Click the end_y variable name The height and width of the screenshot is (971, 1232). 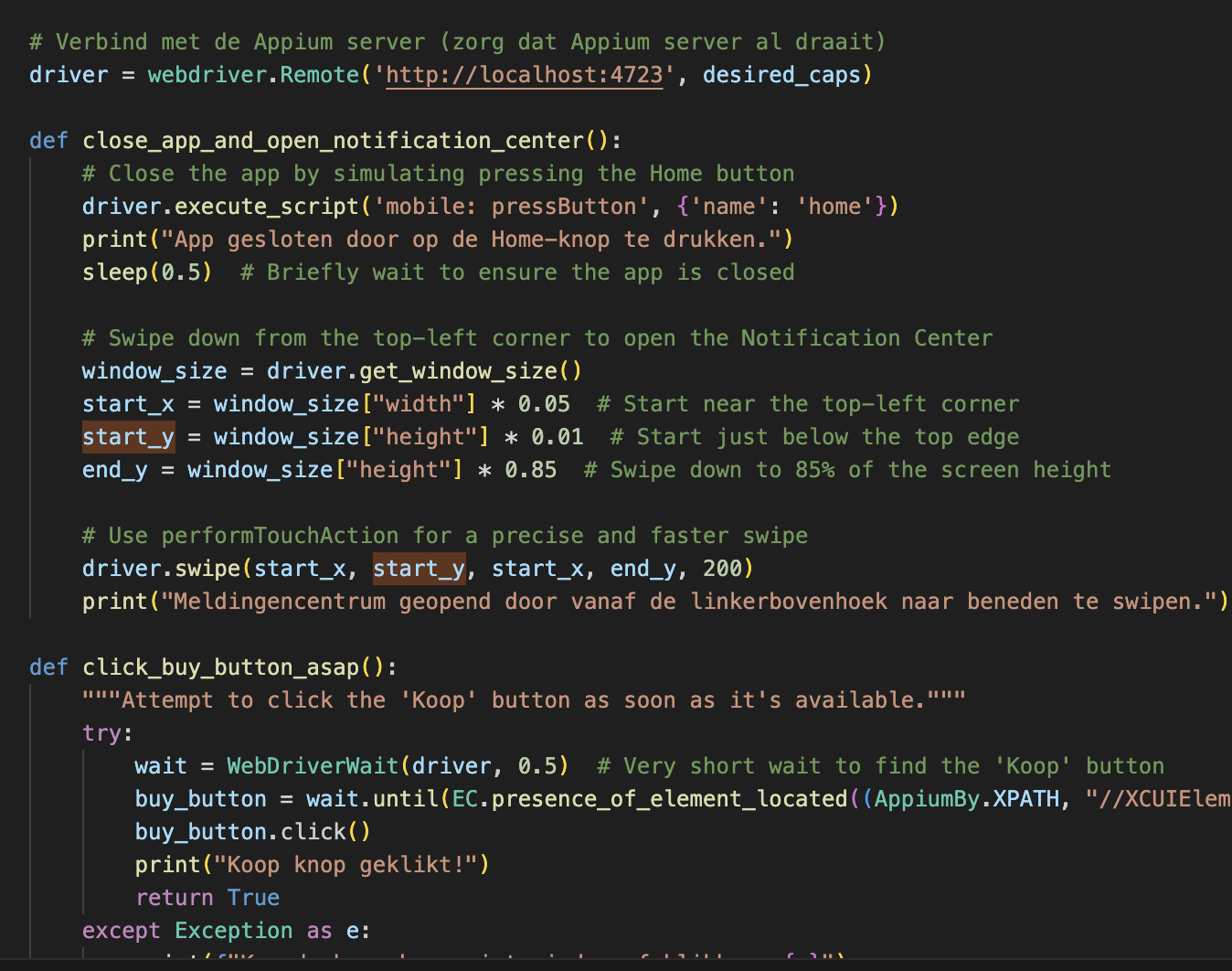[x=113, y=469]
